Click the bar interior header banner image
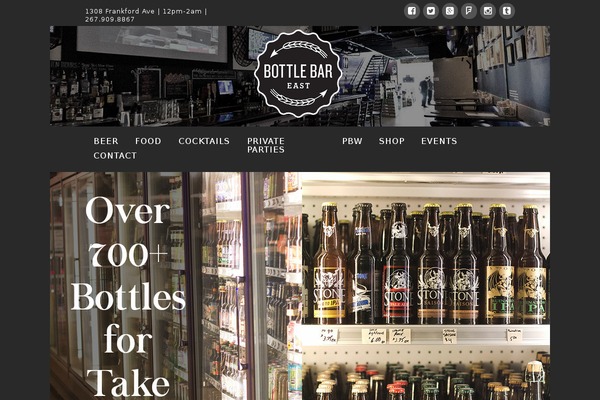Screen dimensions: 600x400 [300, 76]
